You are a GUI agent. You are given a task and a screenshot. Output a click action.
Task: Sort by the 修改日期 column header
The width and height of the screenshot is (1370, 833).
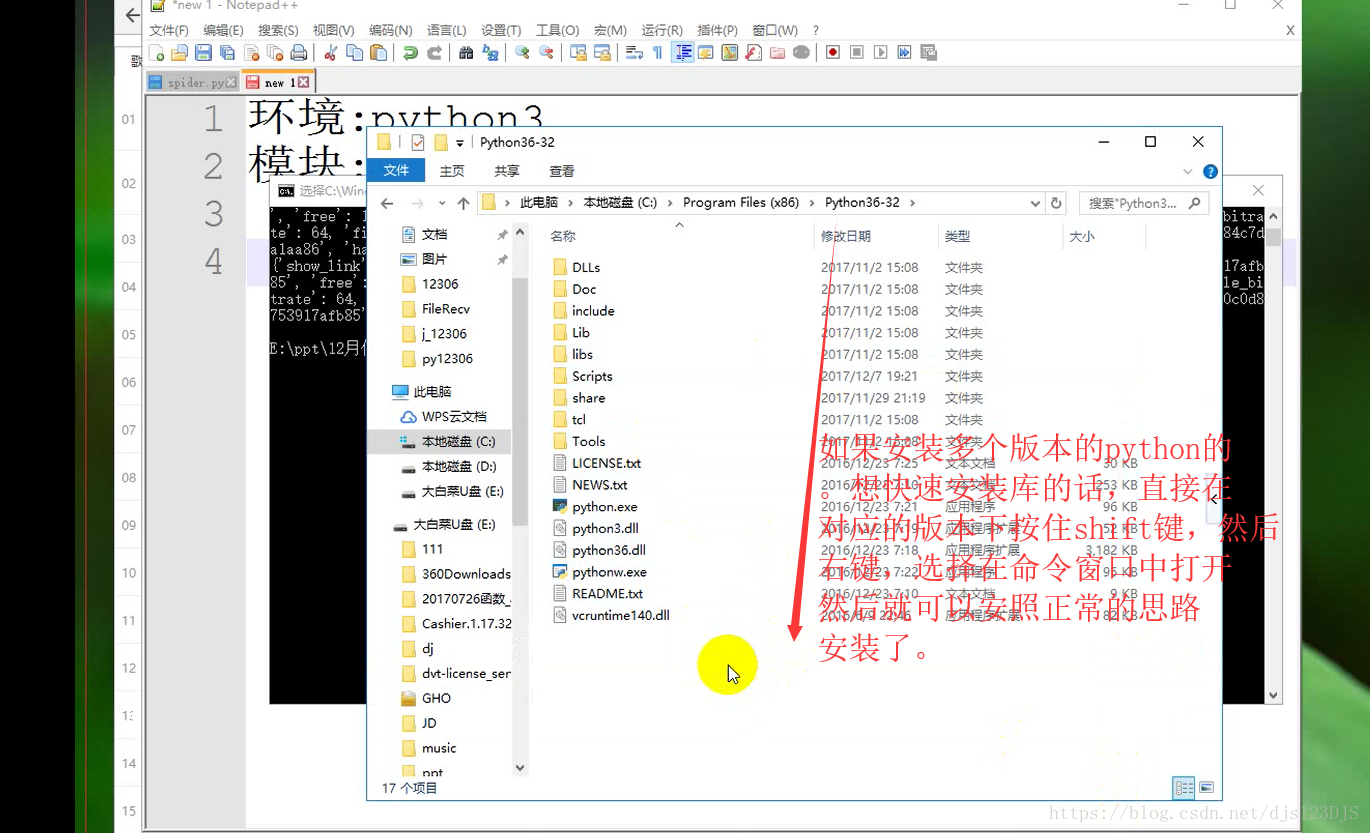click(x=846, y=236)
